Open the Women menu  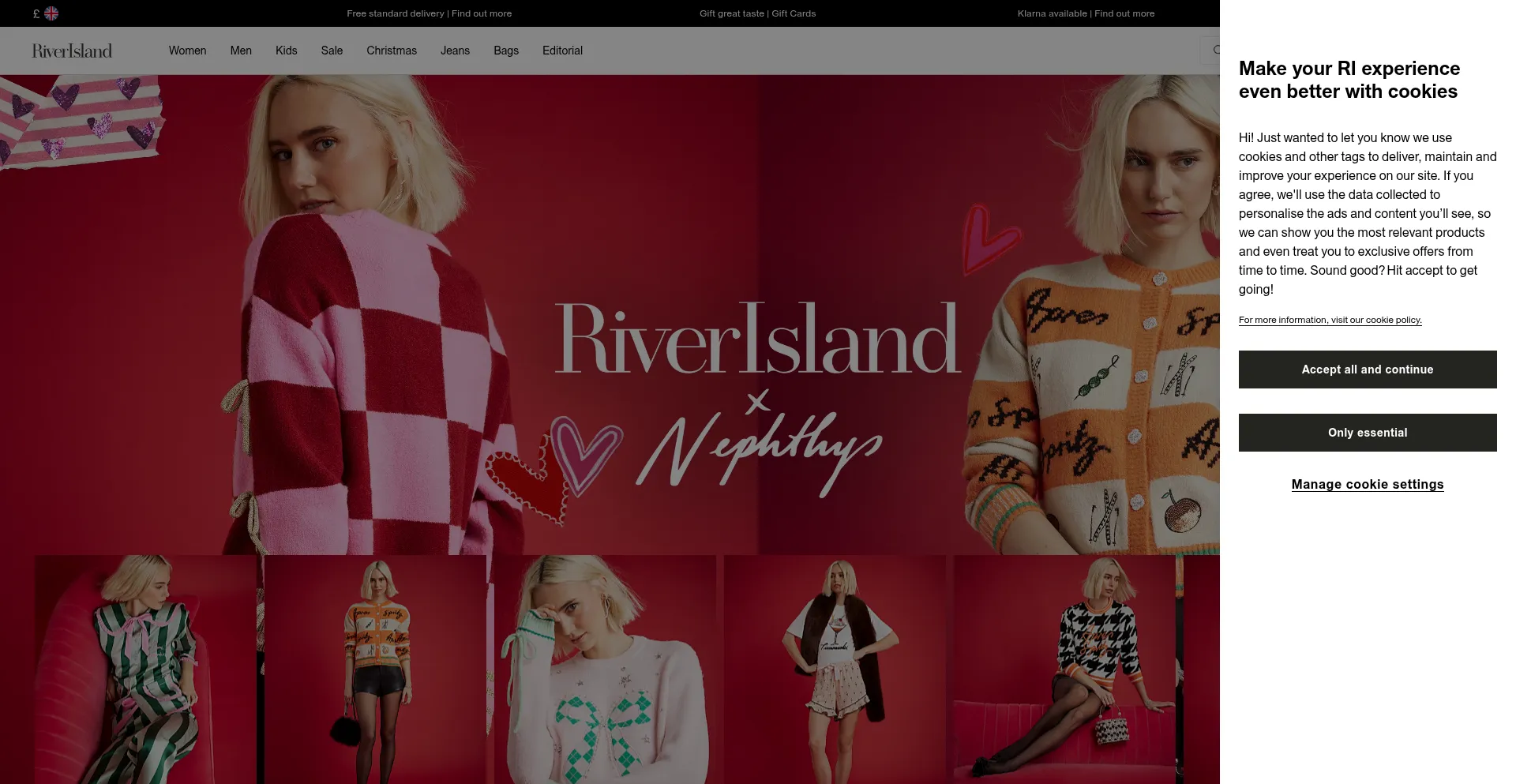[x=187, y=51]
